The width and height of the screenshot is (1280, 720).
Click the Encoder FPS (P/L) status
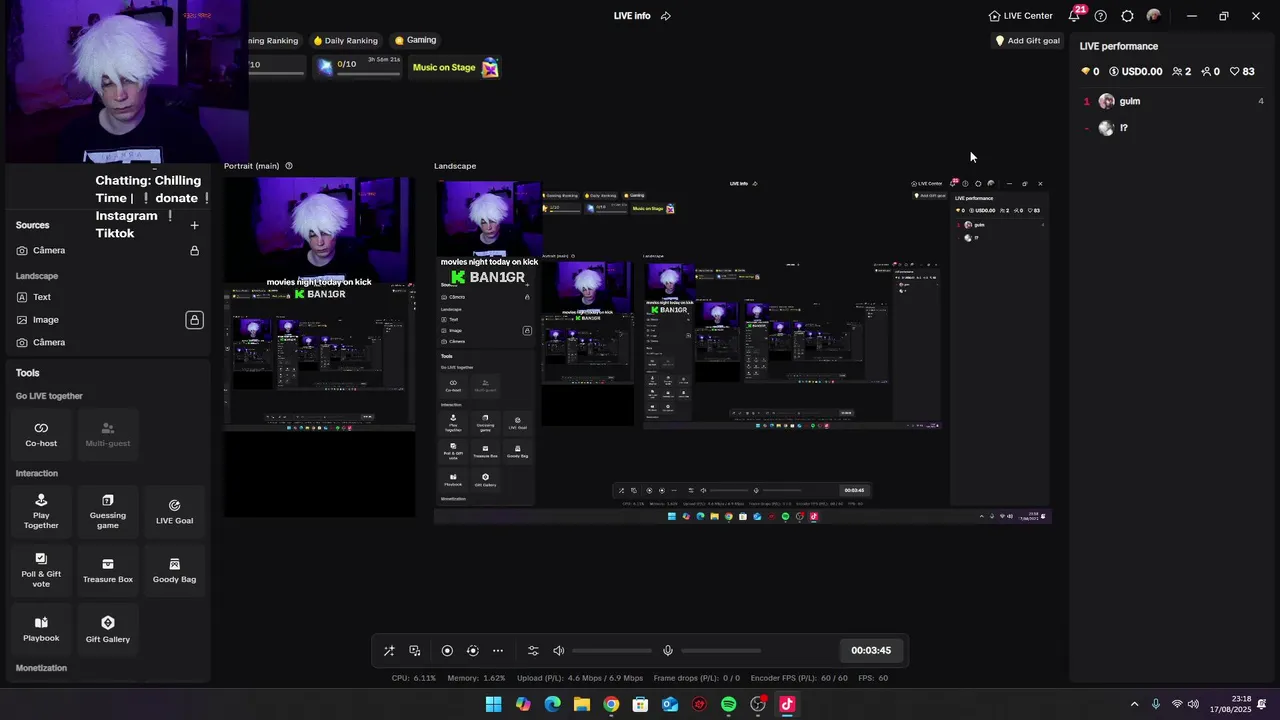tap(799, 678)
